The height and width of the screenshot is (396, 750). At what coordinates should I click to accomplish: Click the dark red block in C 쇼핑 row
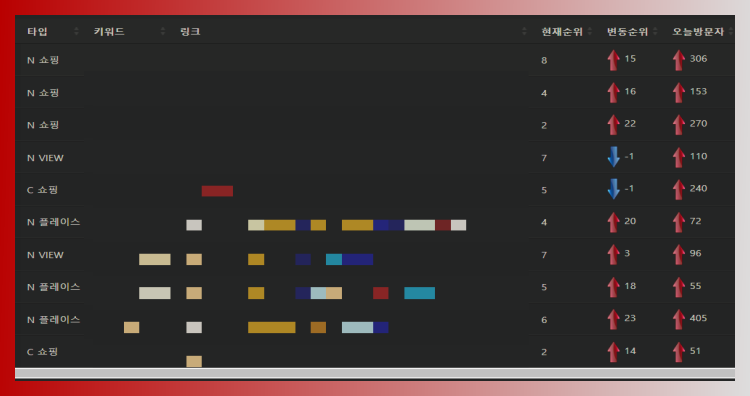coord(217,191)
